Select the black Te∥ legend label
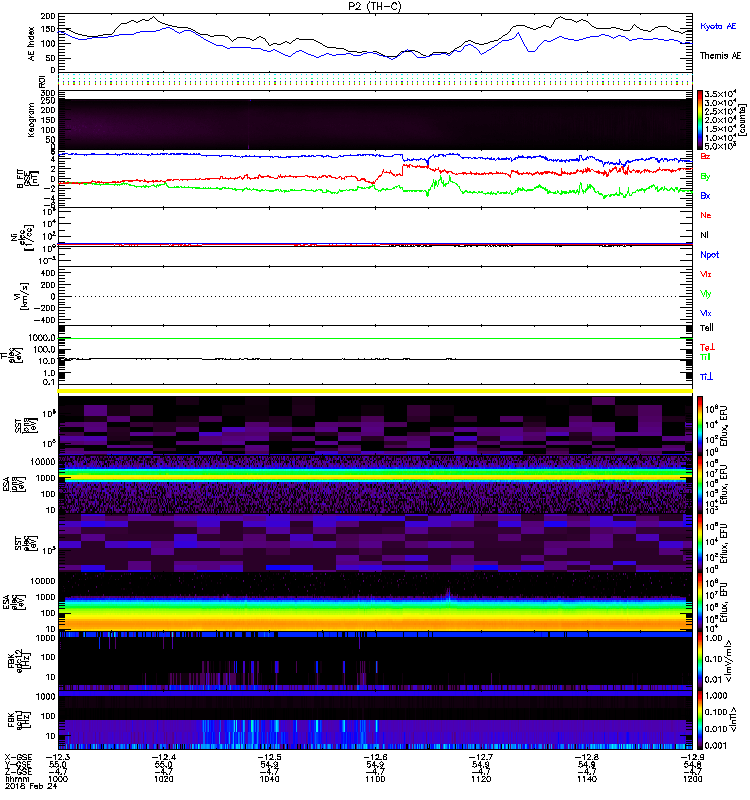 tap(707, 328)
